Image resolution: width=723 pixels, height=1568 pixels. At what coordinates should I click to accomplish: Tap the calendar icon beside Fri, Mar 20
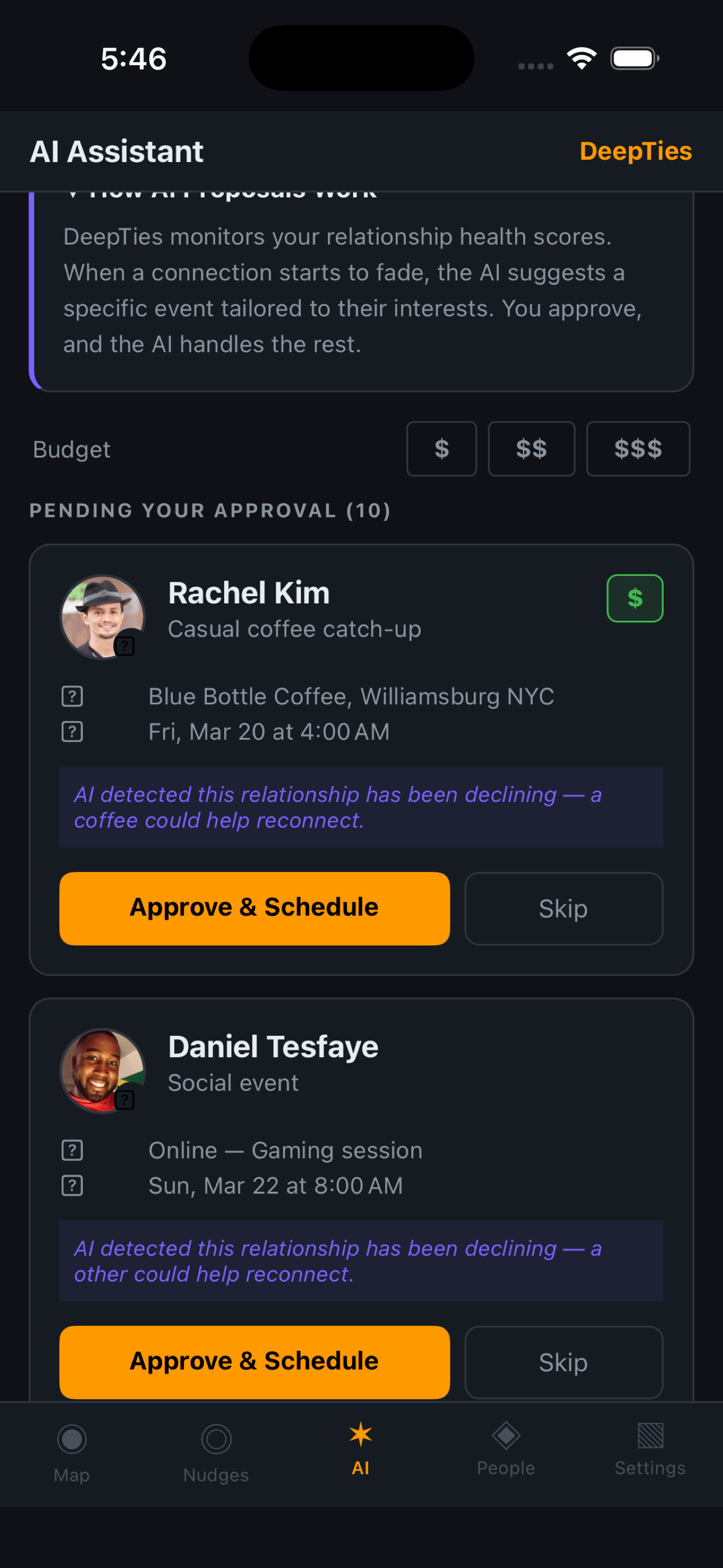tap(72, 732)
